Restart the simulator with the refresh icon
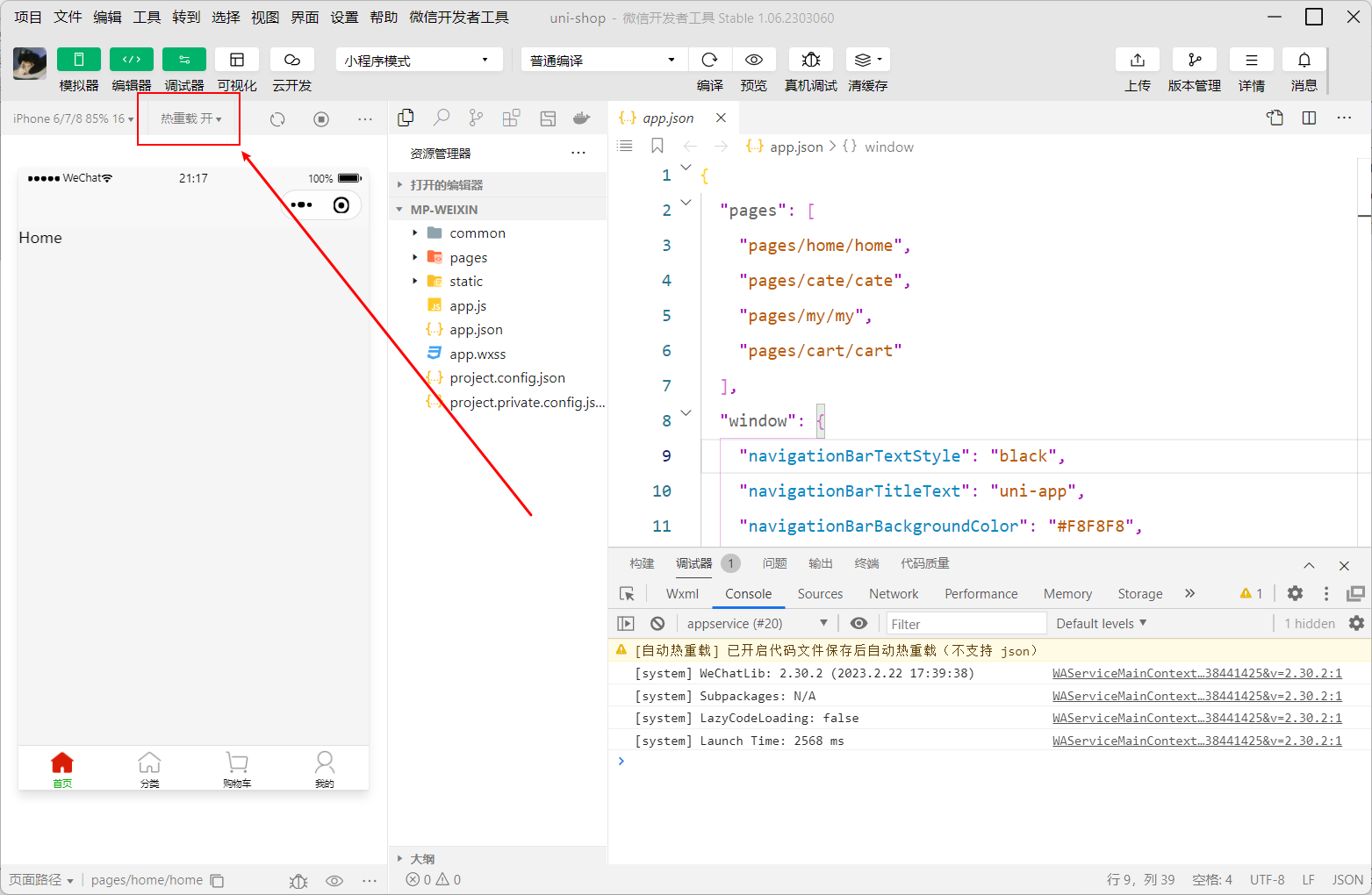This screenshot has width=1372, height=895. [277, 118]
